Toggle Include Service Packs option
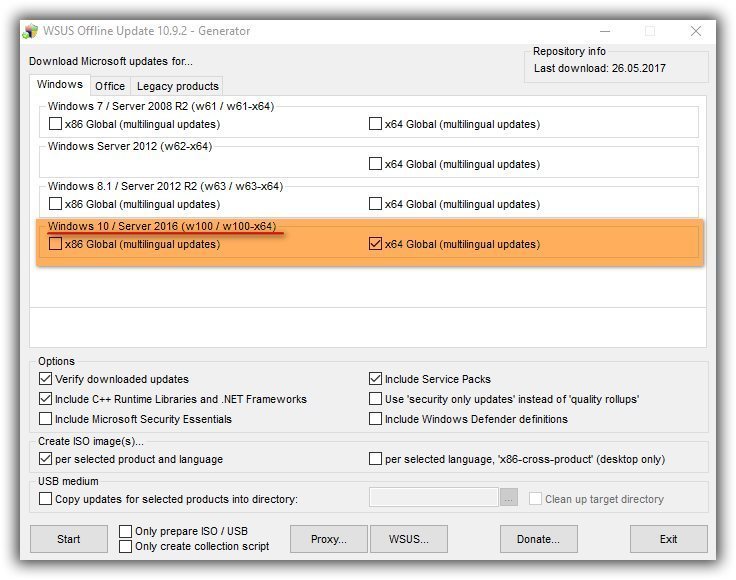 (375, 379)
